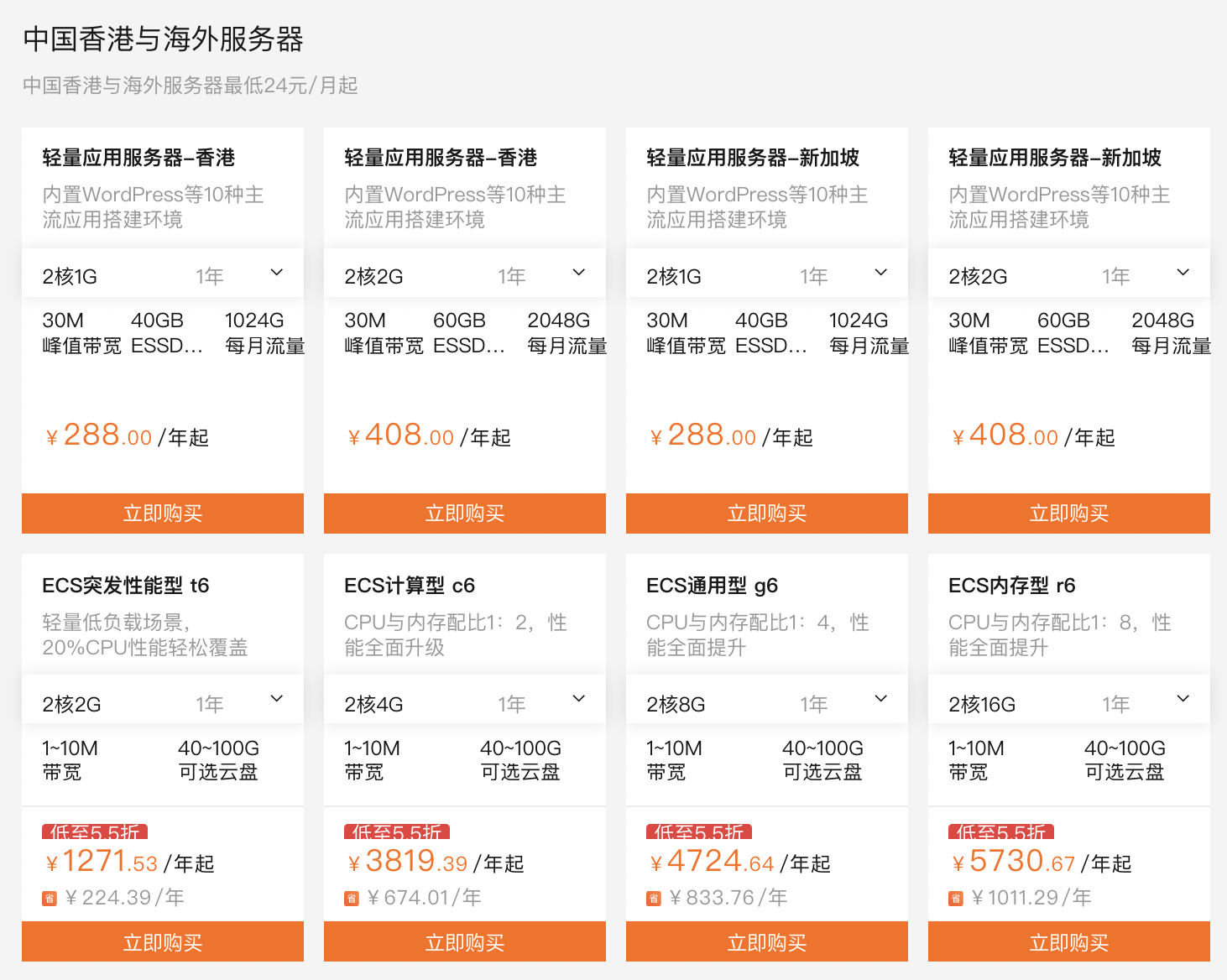
Task: Click the 低至5.5折 badge on c6 card
Action: coord(399,833)
